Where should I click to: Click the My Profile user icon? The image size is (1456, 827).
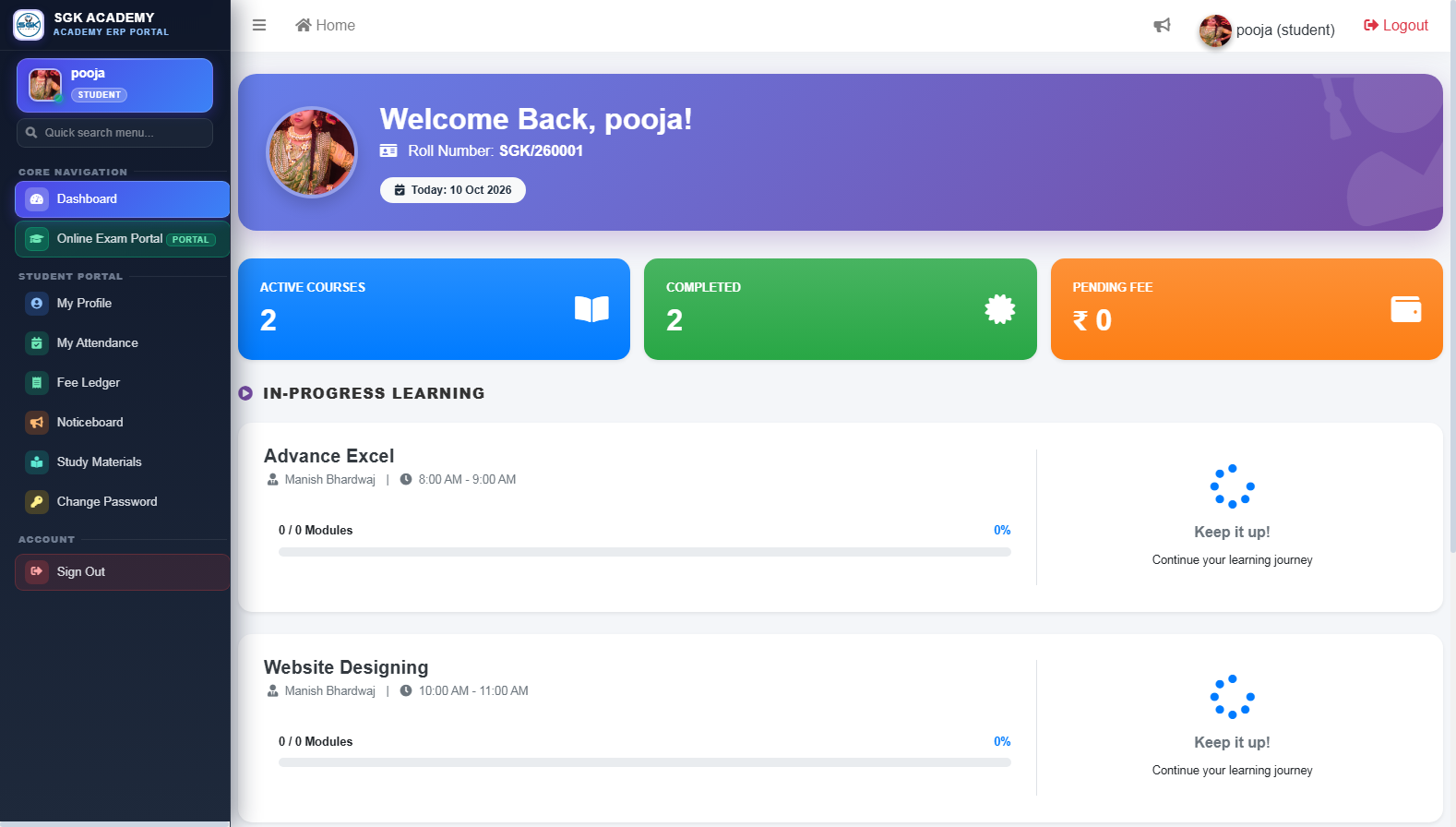click(x=37, y=304)
